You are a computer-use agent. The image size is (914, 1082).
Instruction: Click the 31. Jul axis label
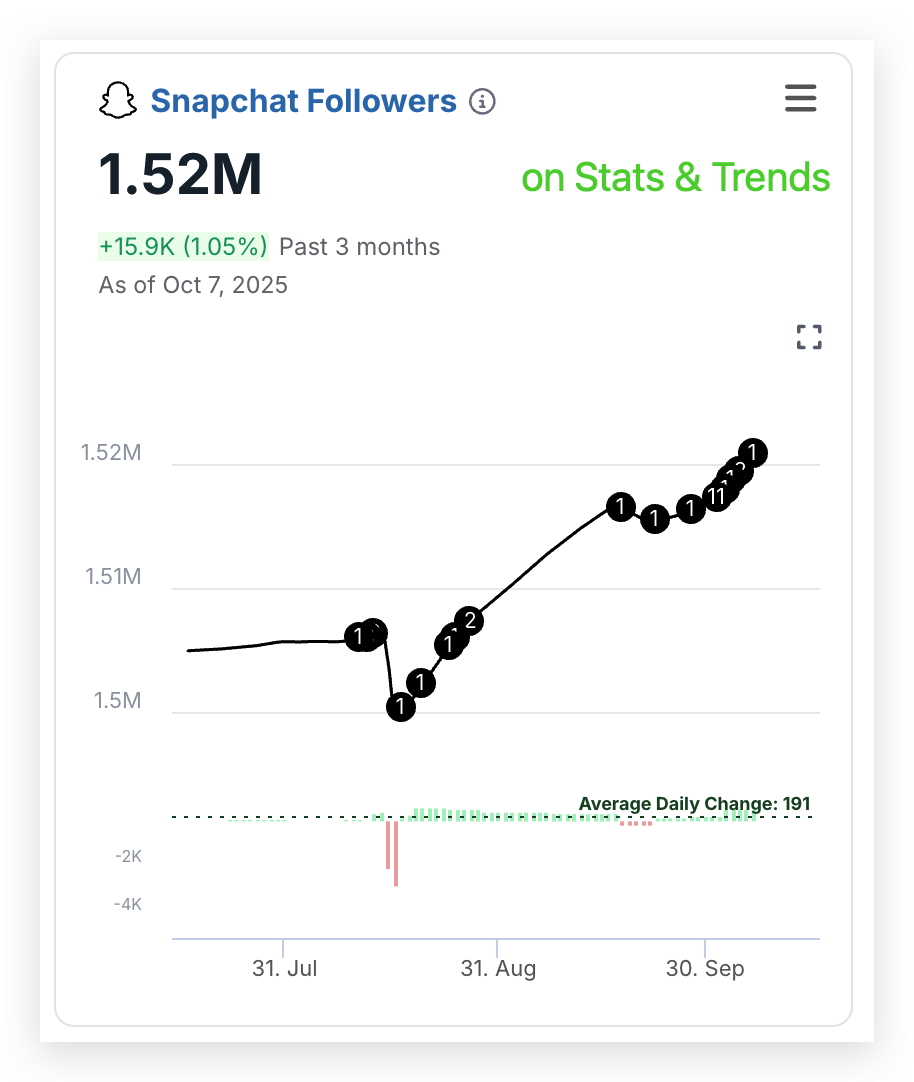pyautogui.click(x=285, y=968)
